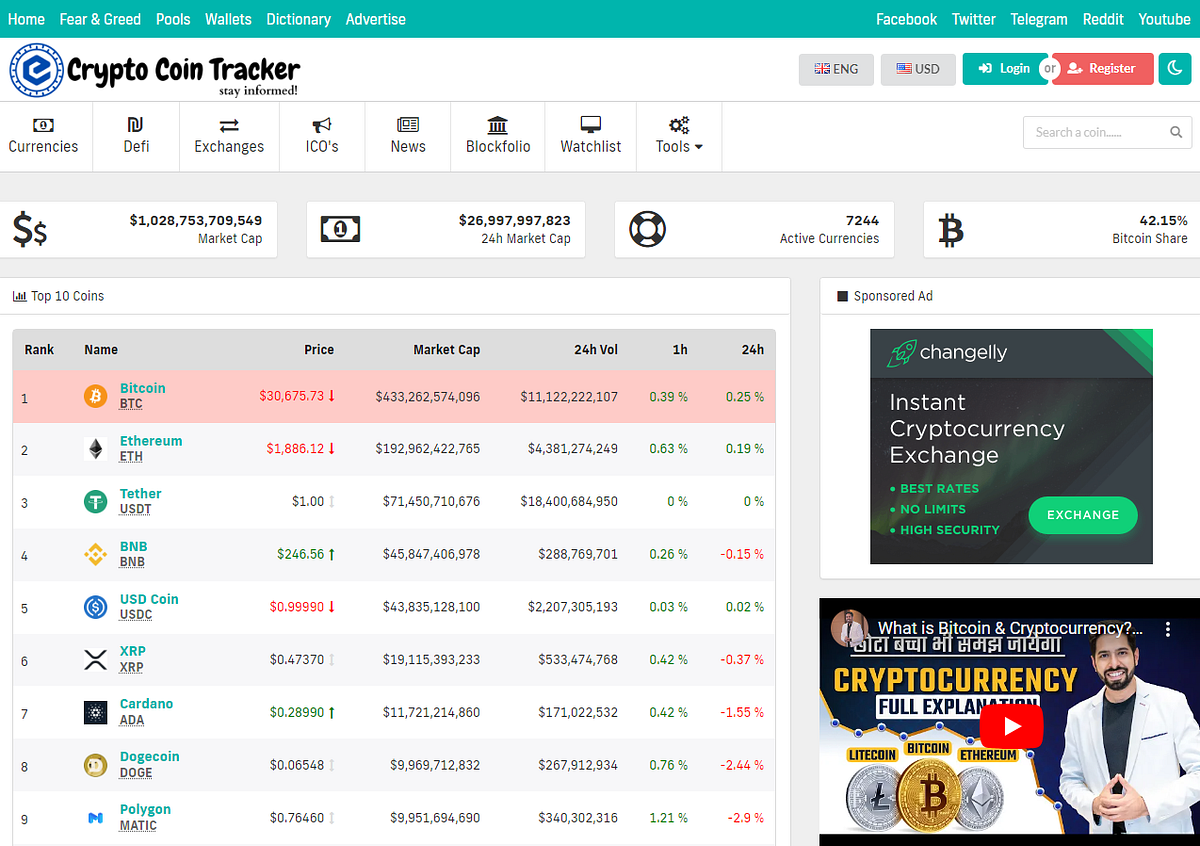Click the Tether coin icon
1200x846 pixels.
95,502
